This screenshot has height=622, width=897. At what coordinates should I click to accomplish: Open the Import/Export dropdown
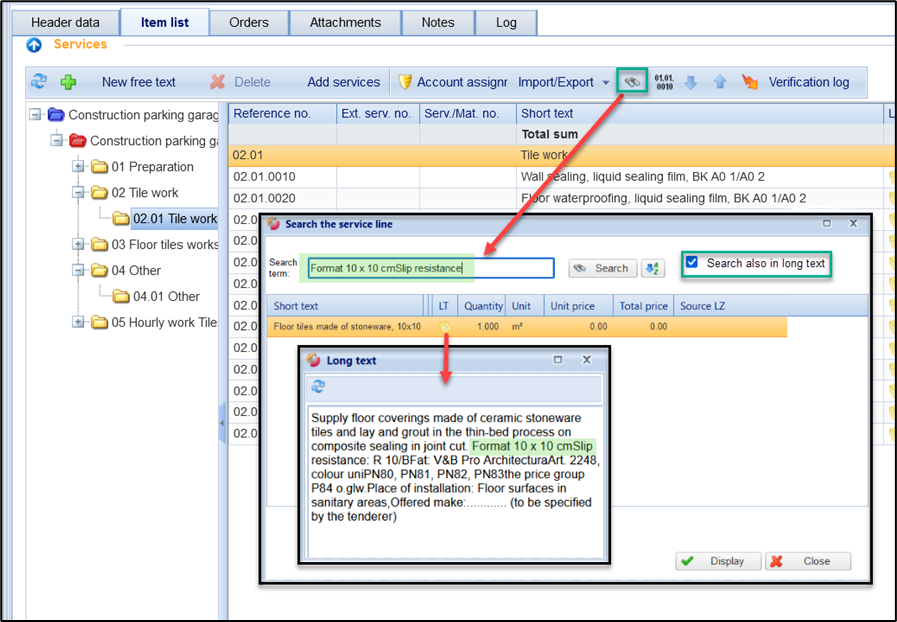(564, 82)
